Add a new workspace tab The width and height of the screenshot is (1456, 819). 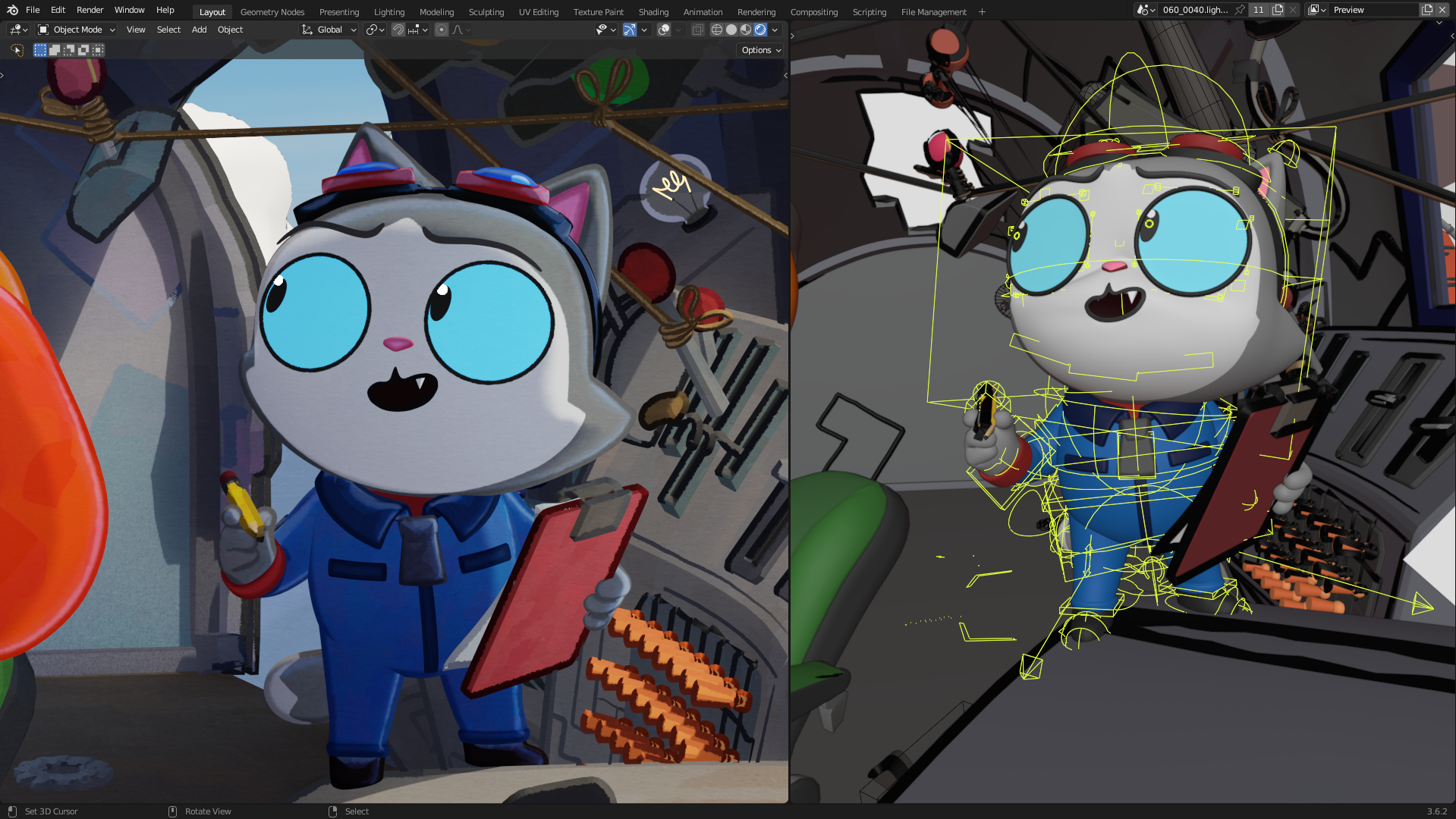[x=982, y=12]
